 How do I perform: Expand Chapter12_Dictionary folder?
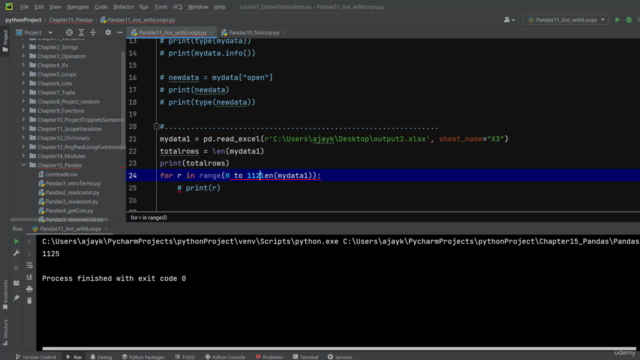coord(23,138)
